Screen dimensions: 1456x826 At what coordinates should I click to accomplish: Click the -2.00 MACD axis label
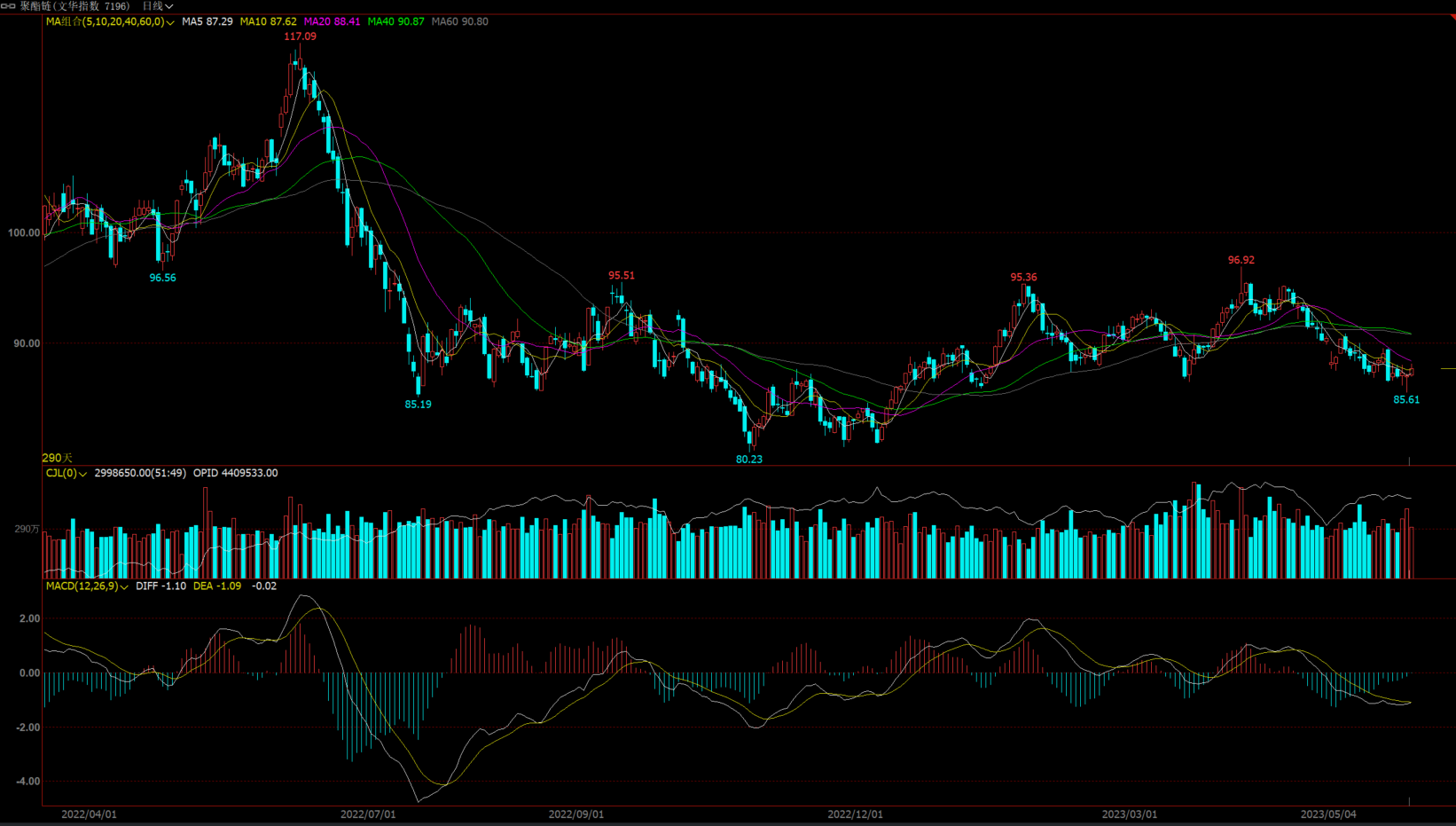tap(27, 727)
